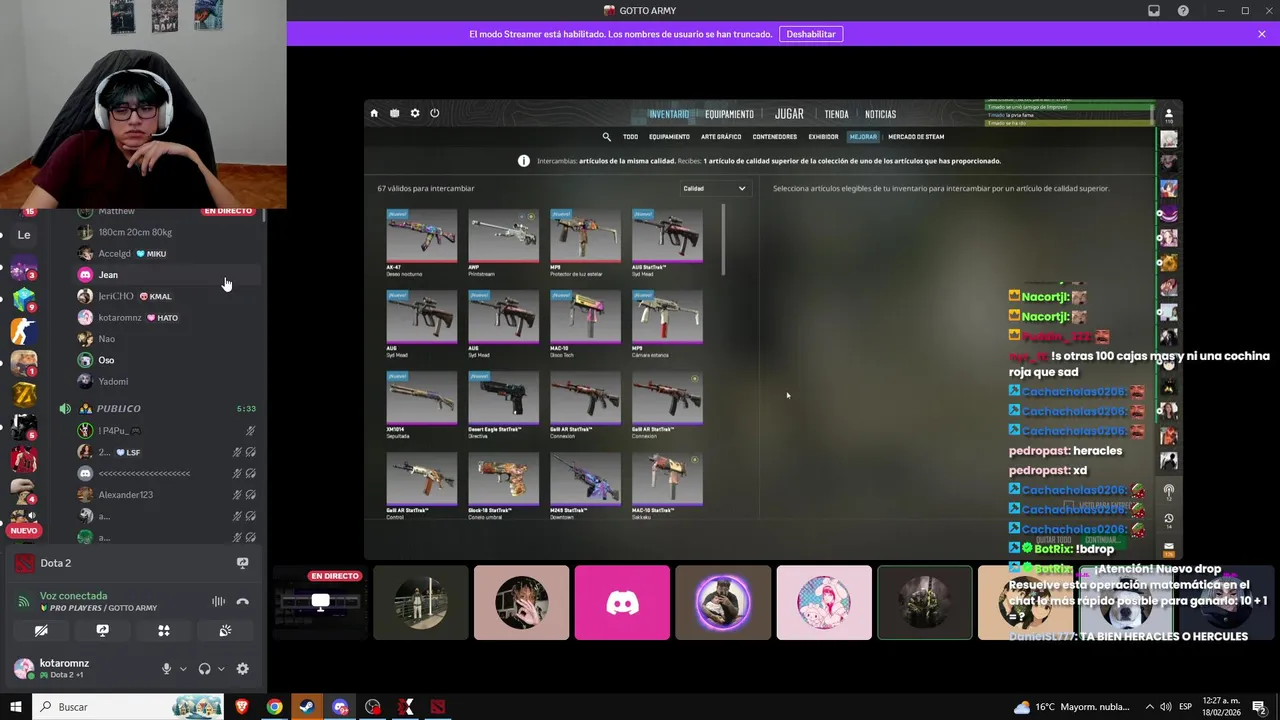Switch to the Equipamiento main tab
This screenshot has height=720, width=1280.
click(x=729, y=114)
